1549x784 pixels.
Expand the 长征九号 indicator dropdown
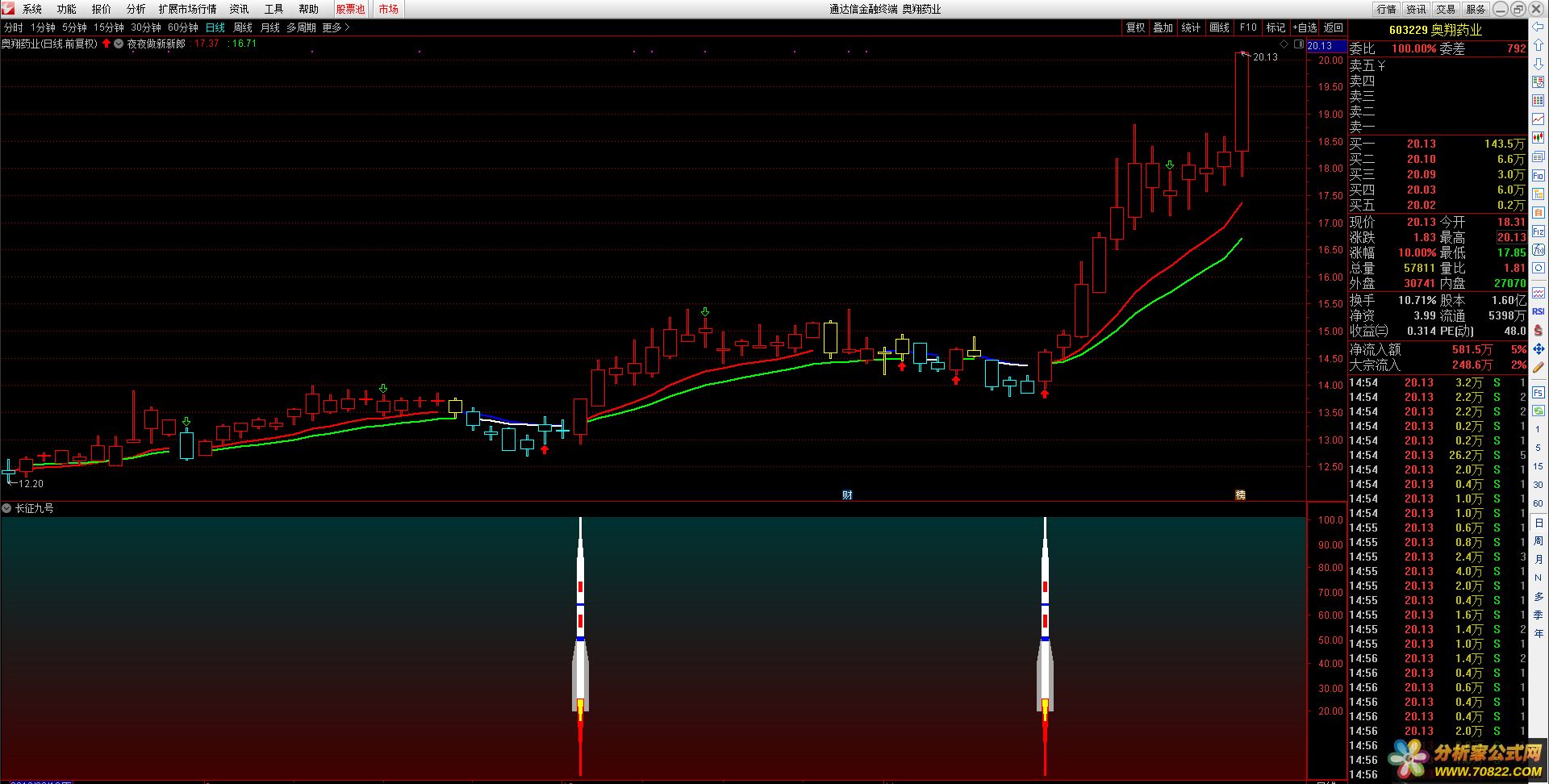(x=6, y=508)
